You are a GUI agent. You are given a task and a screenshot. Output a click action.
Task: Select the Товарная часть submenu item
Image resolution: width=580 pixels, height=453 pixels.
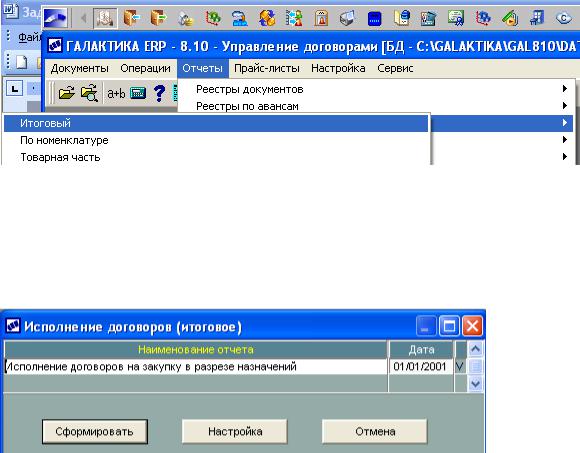[x=216, y=157]
